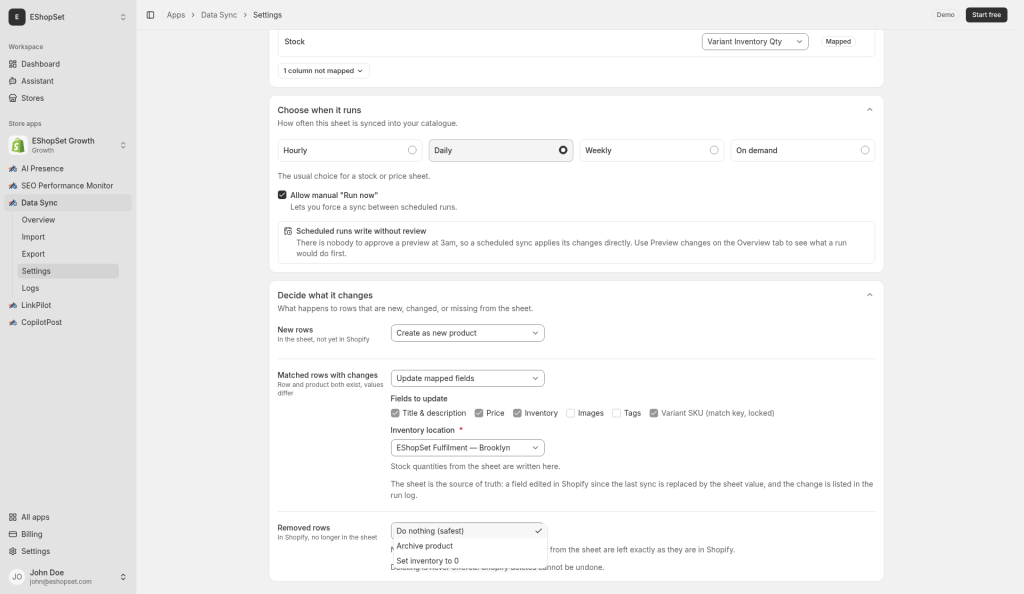Open Variant Inventory Qty dropdown
The width and height of the screenshot is (1024, 594).
pos(755,42)
